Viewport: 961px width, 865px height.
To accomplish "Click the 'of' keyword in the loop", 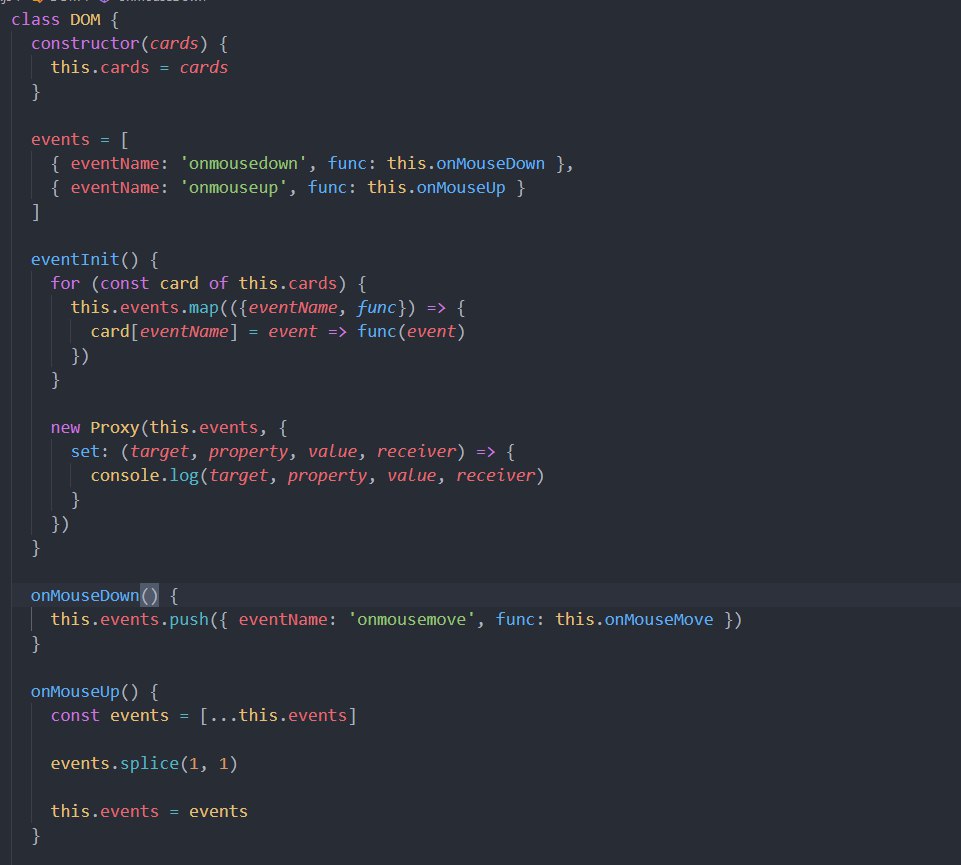I will [x=218, y=283].
